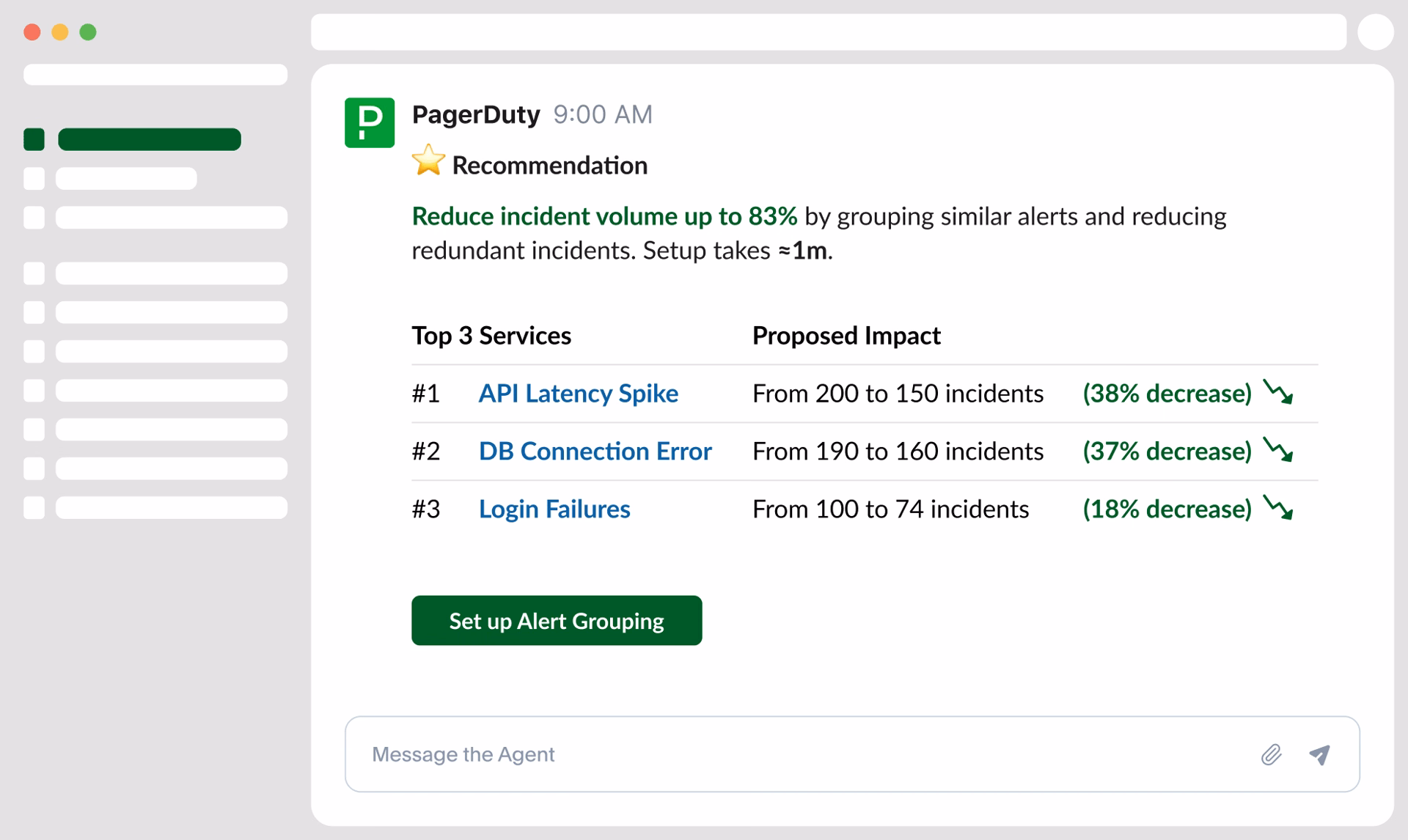Click the 'Reduce incident volume up to 83%' text
The height and width of the screenshot is (840, 1408).
click(605, 216)
